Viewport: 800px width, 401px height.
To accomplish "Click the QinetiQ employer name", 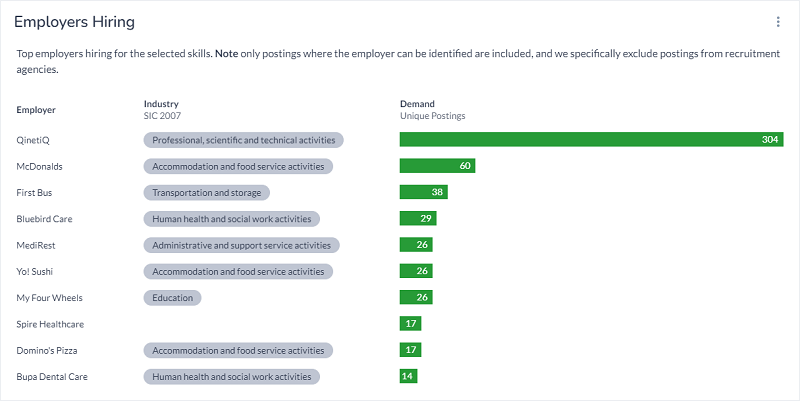I will click(x=33, y=140).
